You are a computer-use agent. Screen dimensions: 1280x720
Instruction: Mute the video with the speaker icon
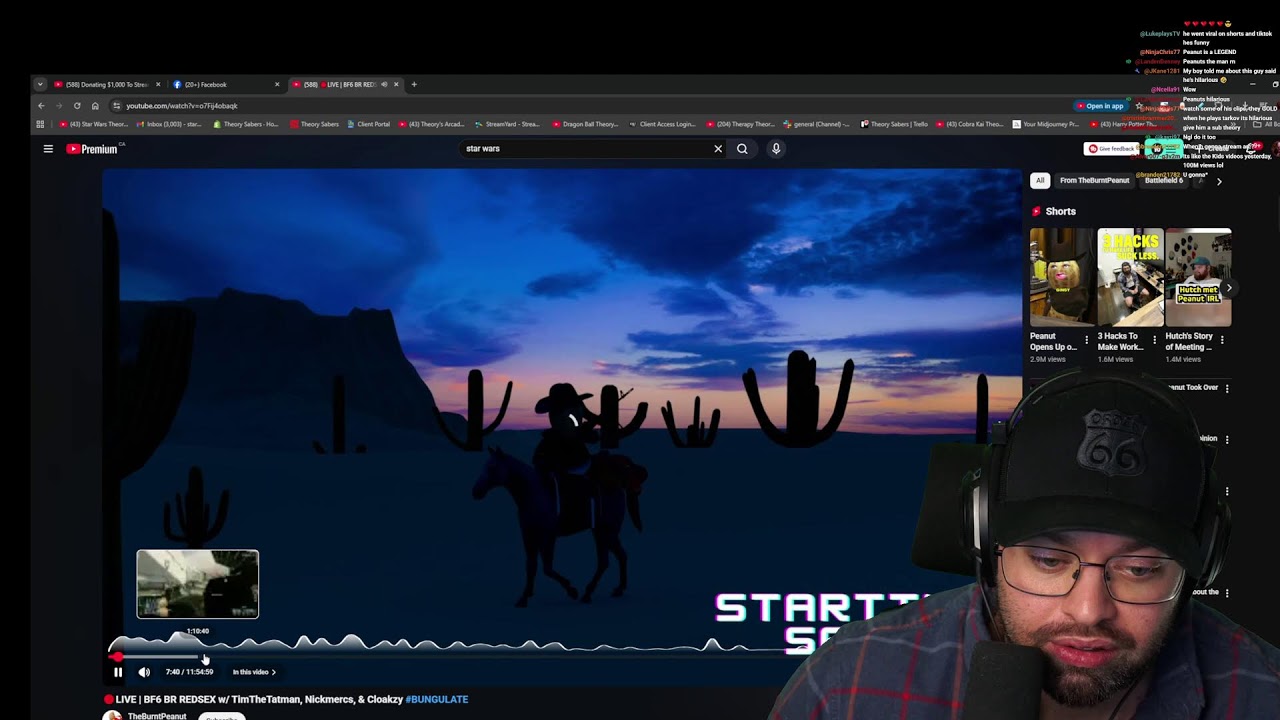click(x=144, y=672)
